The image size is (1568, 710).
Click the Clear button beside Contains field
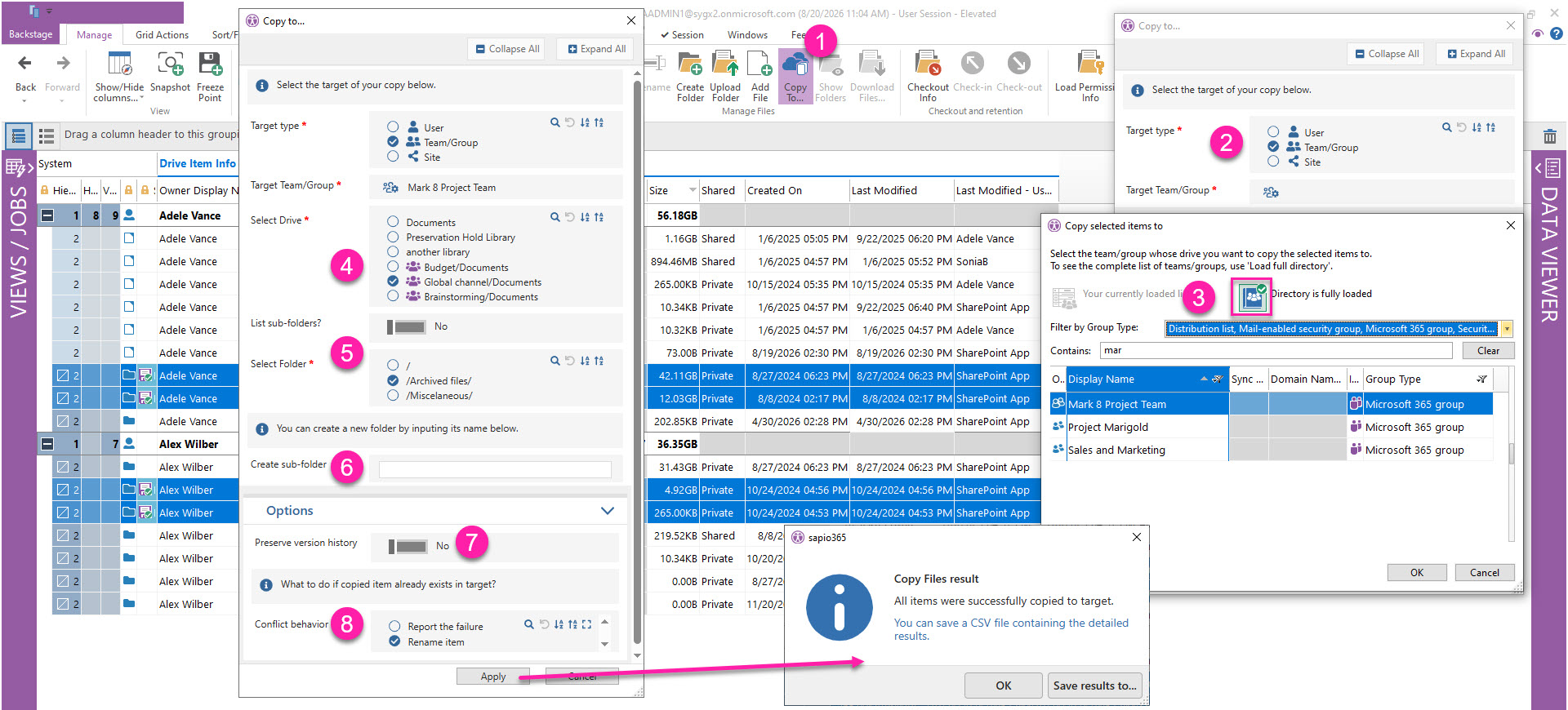coord(1488,350)
